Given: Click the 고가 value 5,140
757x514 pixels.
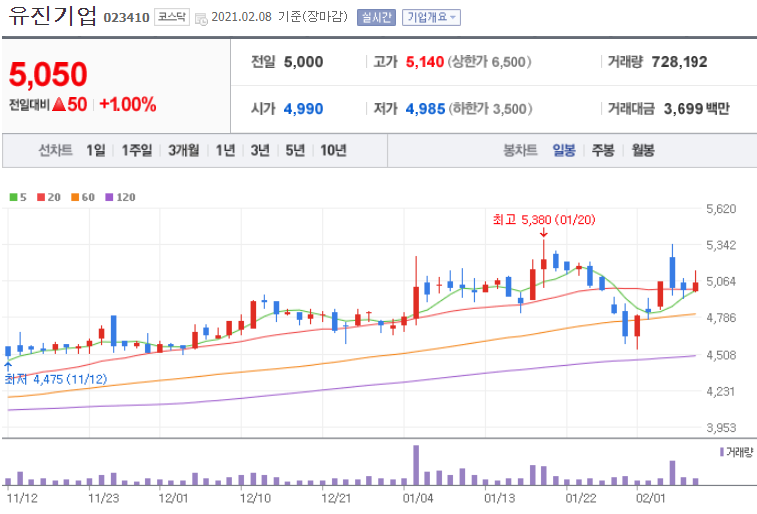Looking at the screenshot, I should (425, 62).
